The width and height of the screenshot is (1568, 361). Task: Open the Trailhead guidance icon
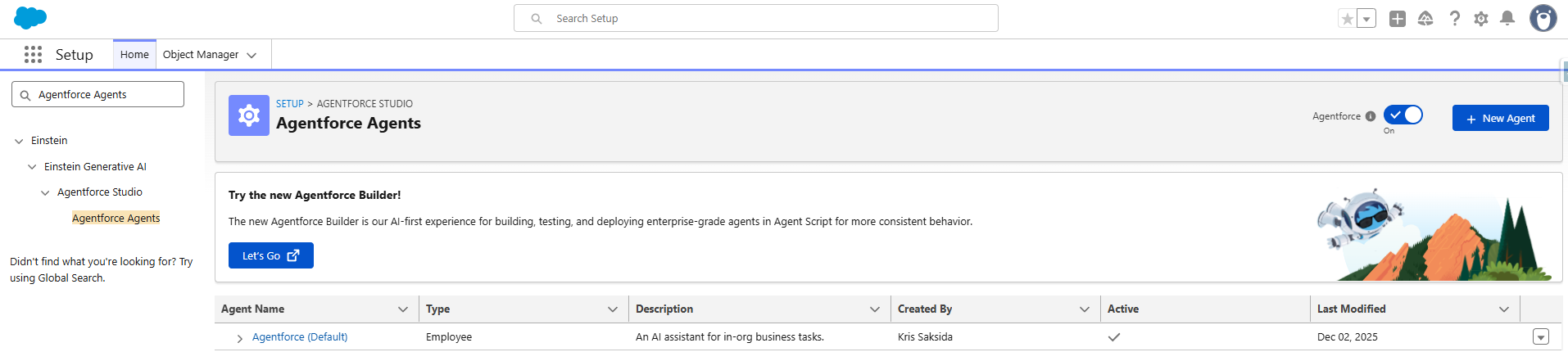(1425, 18)
